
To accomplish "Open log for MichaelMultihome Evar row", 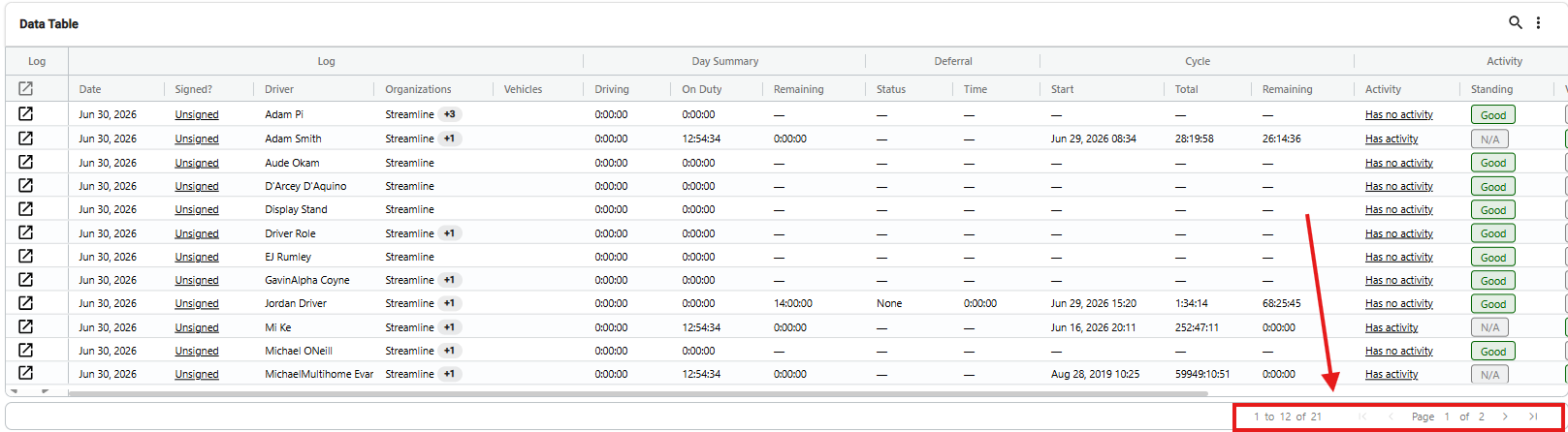I will (26, 373).
